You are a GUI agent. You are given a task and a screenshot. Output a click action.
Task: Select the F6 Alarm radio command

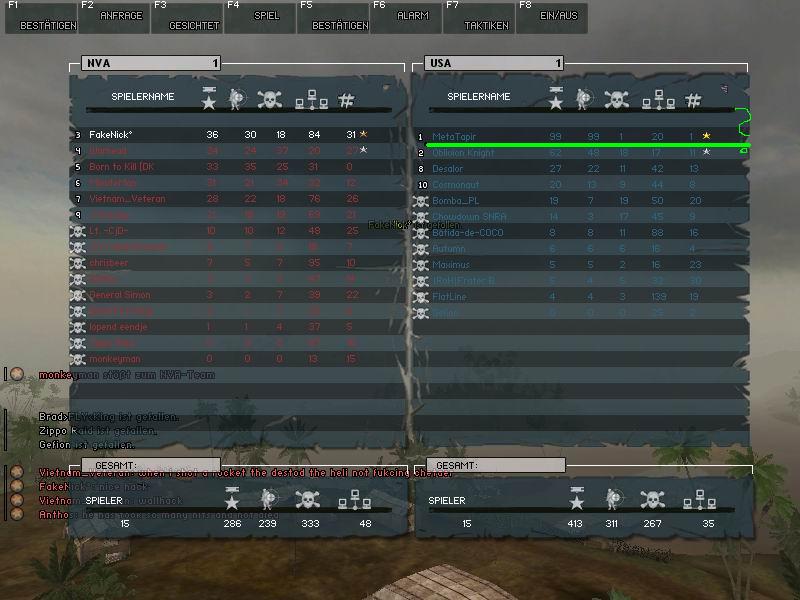click(x=404, y=18)
